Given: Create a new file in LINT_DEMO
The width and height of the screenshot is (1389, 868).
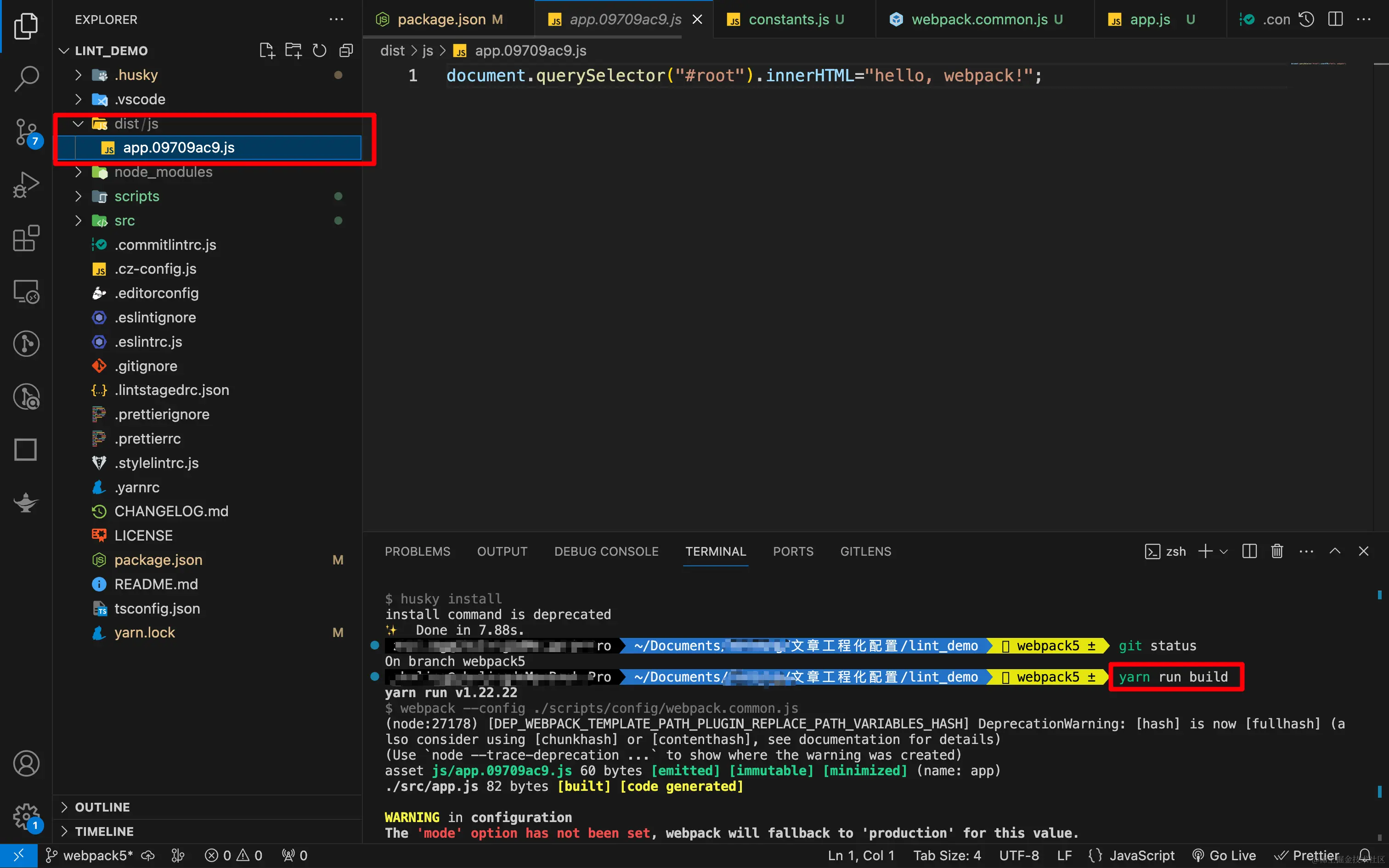Looking at the screenshot, I should click(x=267, y=51).
